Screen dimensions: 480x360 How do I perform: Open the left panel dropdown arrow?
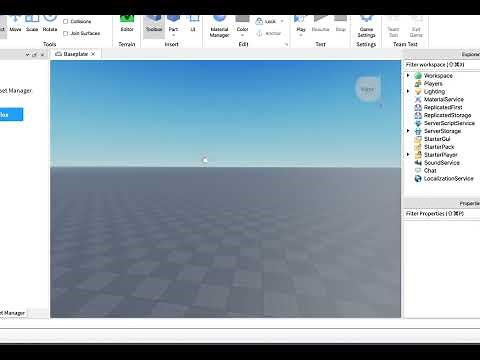[28, 54]
